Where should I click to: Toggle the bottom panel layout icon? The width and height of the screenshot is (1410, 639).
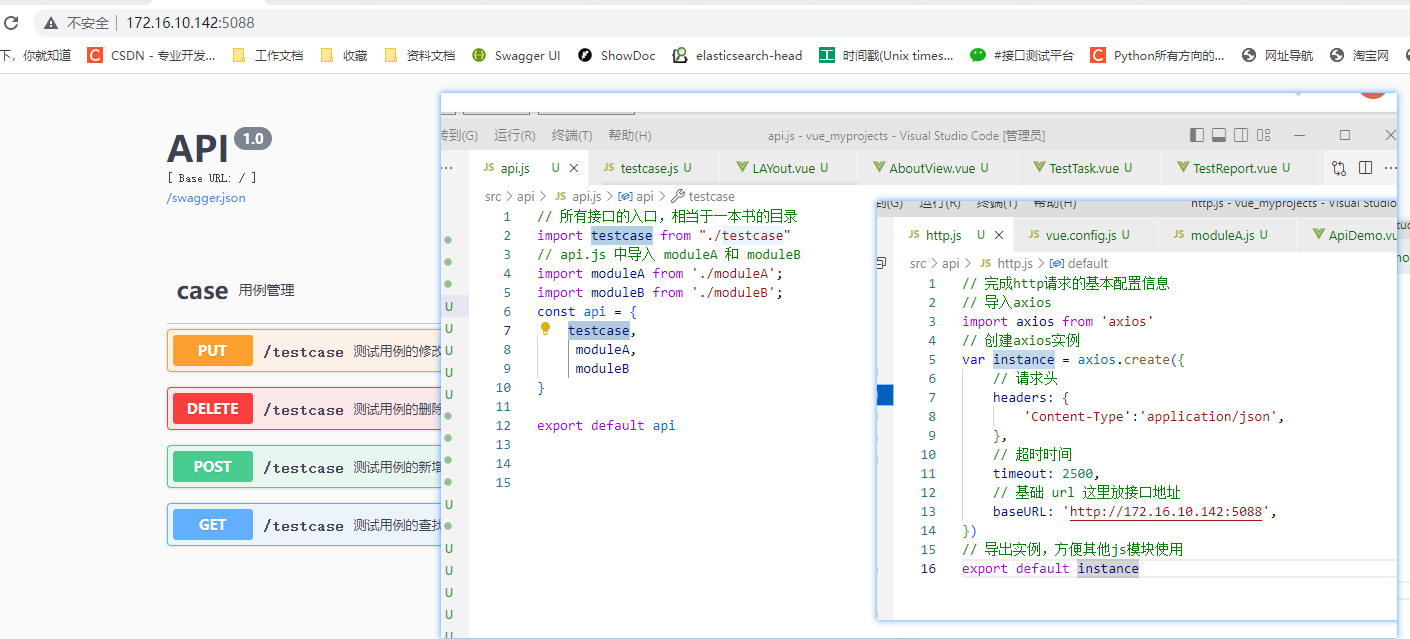pyautogui.click(x=1219, y=135)
